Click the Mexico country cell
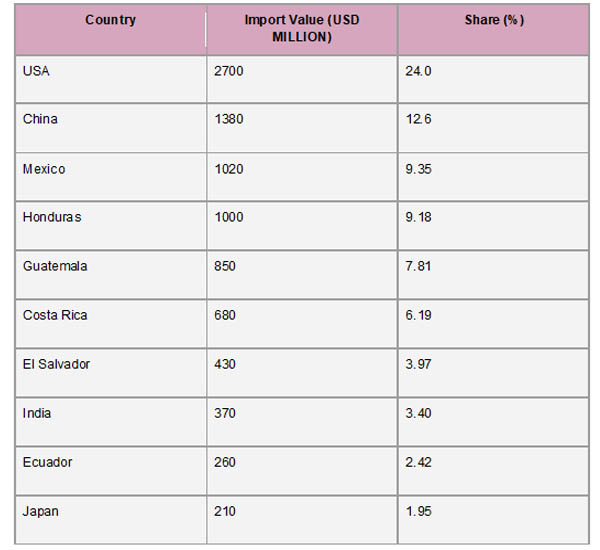Viewport: 600px width, 550px height. [x=111, y=177]
